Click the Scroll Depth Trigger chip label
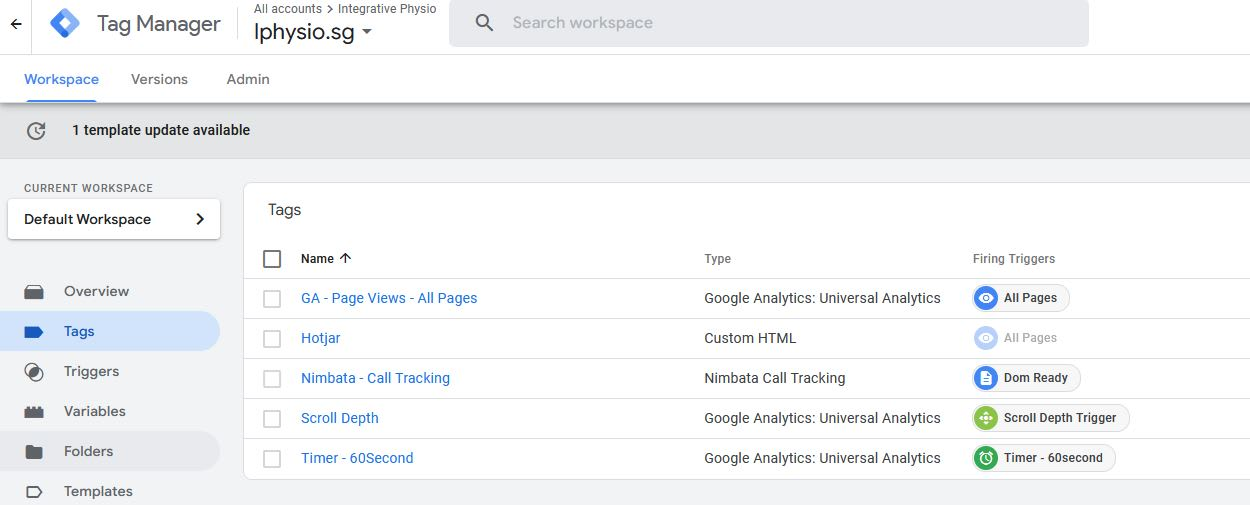This screenshot has height=505, width=1250. pos(1060,418)
